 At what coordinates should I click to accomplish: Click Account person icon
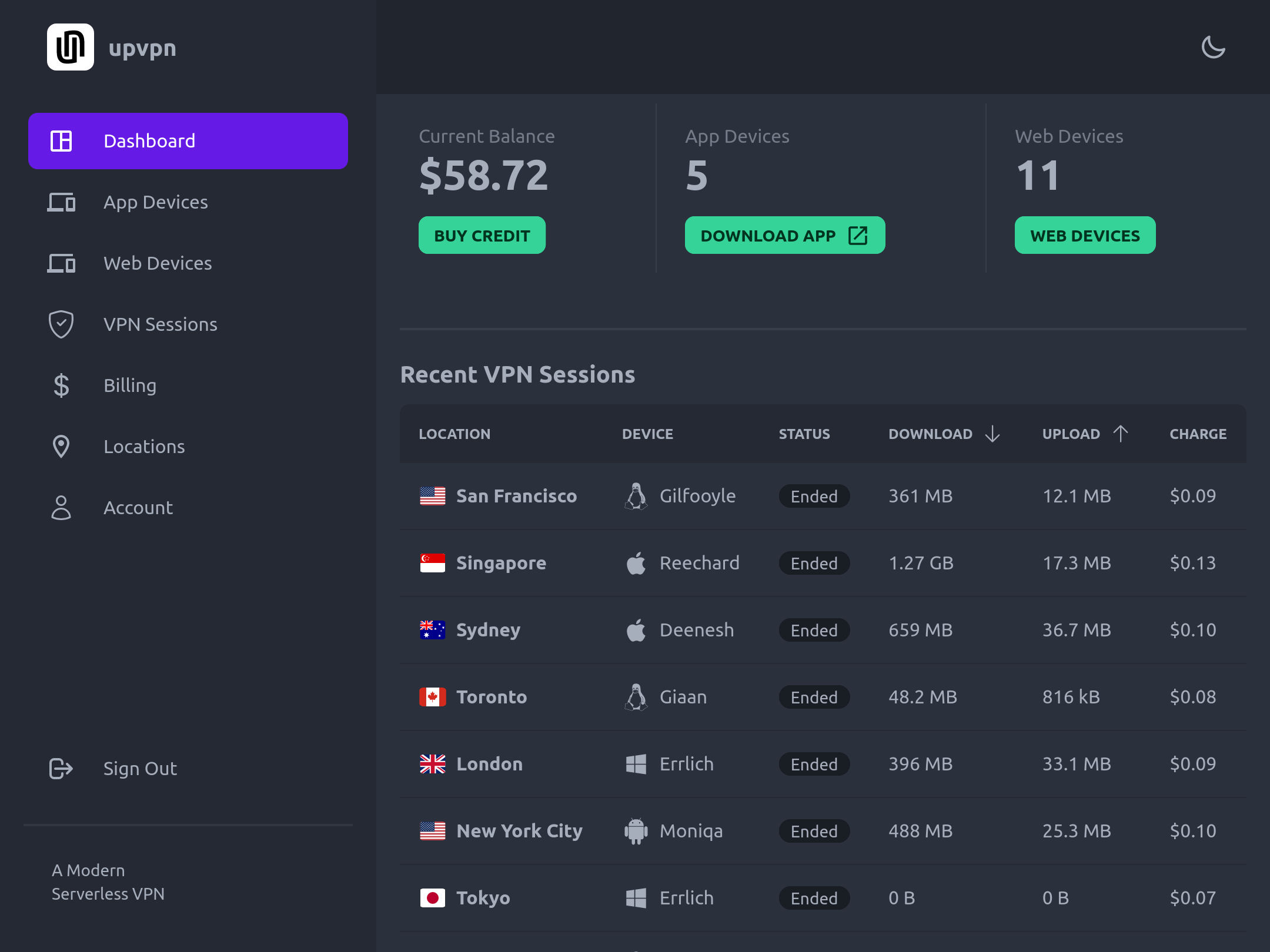[x=61, y=508]
